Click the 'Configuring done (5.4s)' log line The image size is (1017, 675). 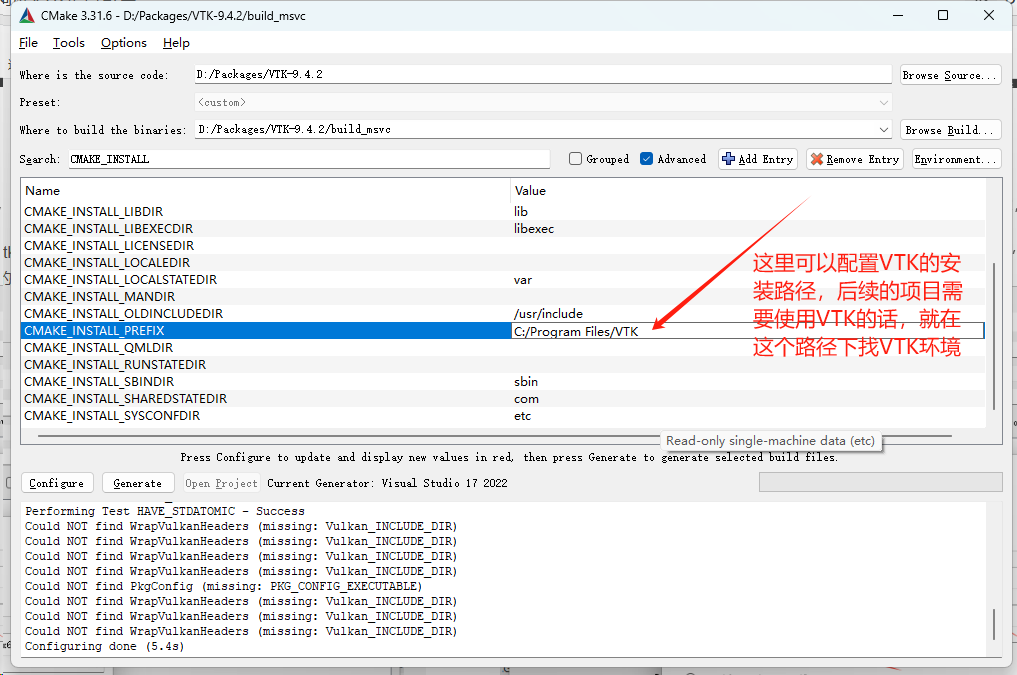(x=104, y=646)
